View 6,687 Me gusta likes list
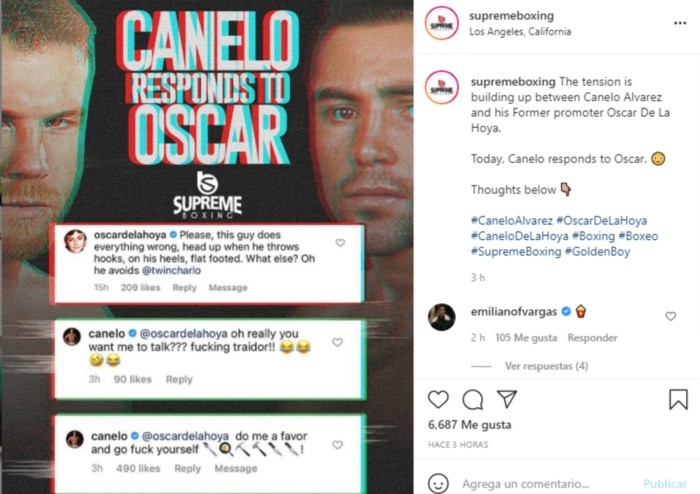Image resolution: width=700 pixels, height=494 pixels. tap(469, 424)
